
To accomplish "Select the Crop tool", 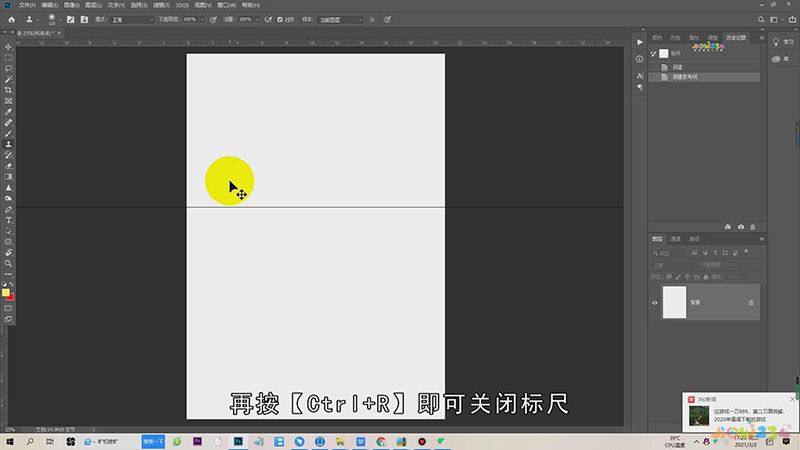I will pos(8,90).
